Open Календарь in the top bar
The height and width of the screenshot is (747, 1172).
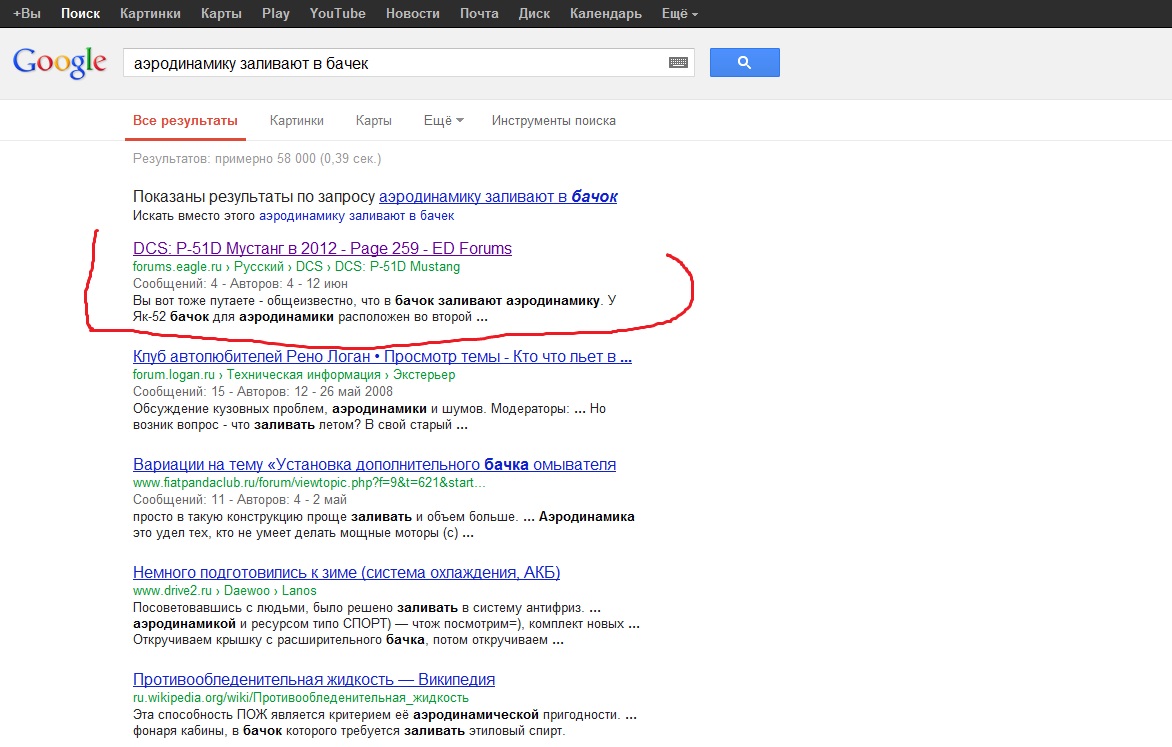[x=605, y=13]
